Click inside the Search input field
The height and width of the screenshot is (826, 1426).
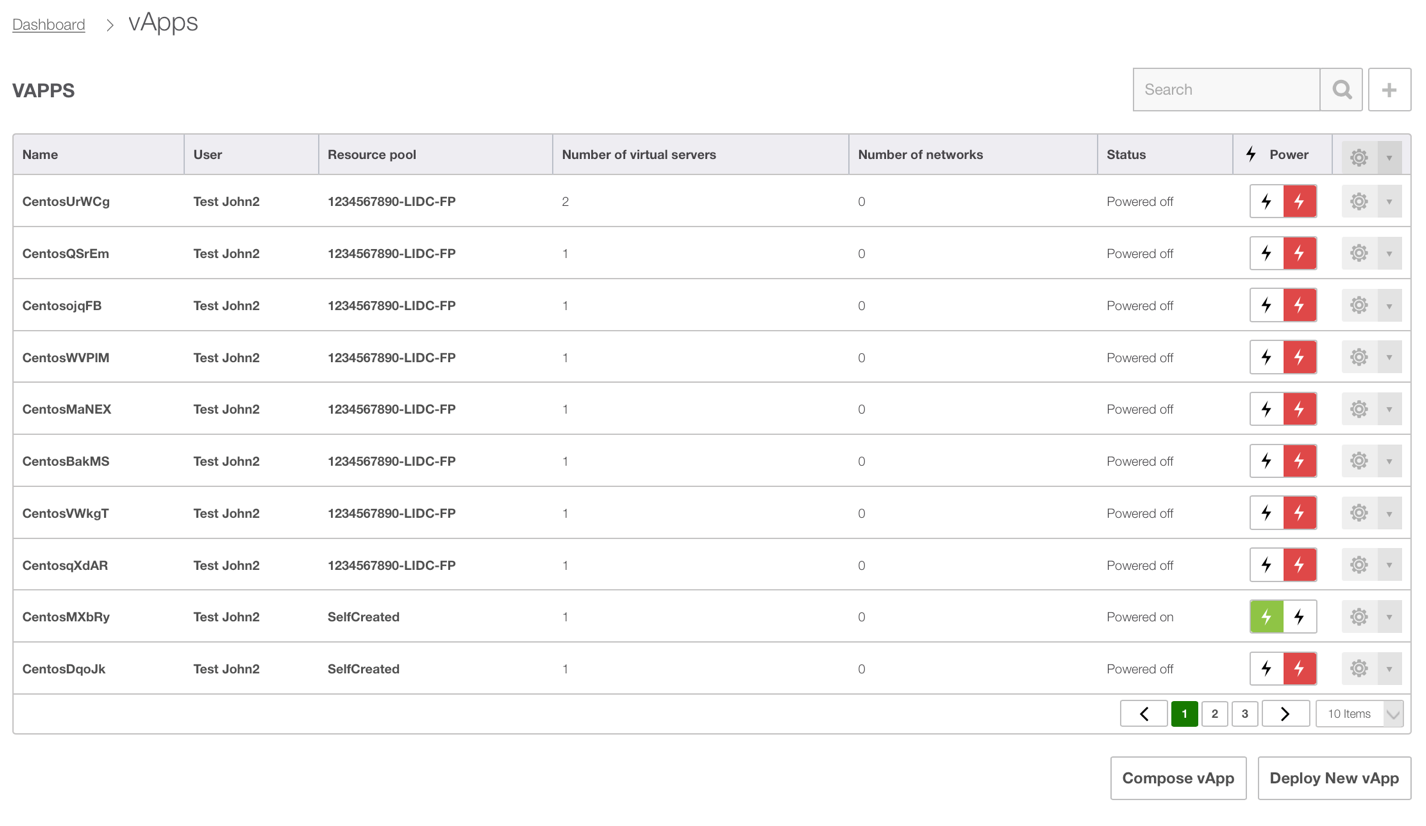pyautogui.click(x=1226, y=89)
